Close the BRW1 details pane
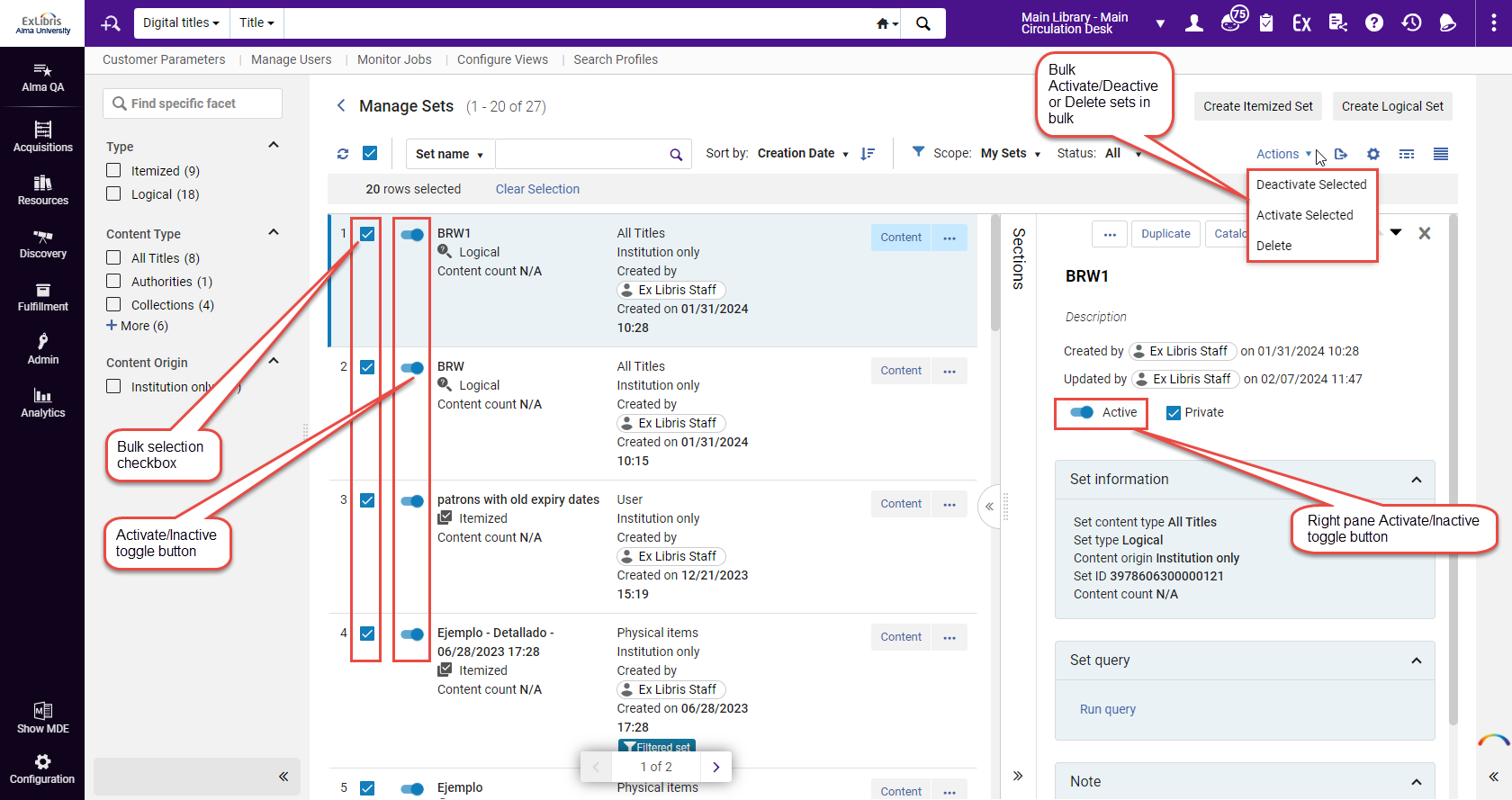The width and height of the screenshot is (1512, 800). coord(1425,233)
